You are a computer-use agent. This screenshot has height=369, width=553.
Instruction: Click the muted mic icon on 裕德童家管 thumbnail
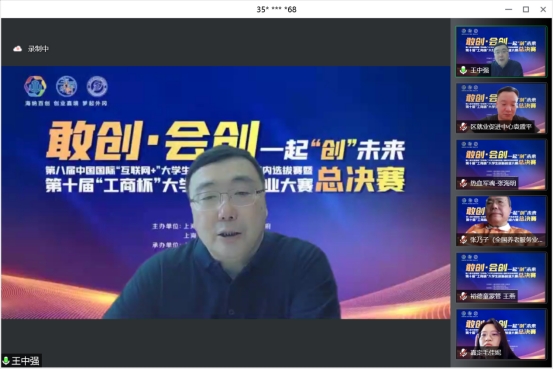(x=463, y=296)
